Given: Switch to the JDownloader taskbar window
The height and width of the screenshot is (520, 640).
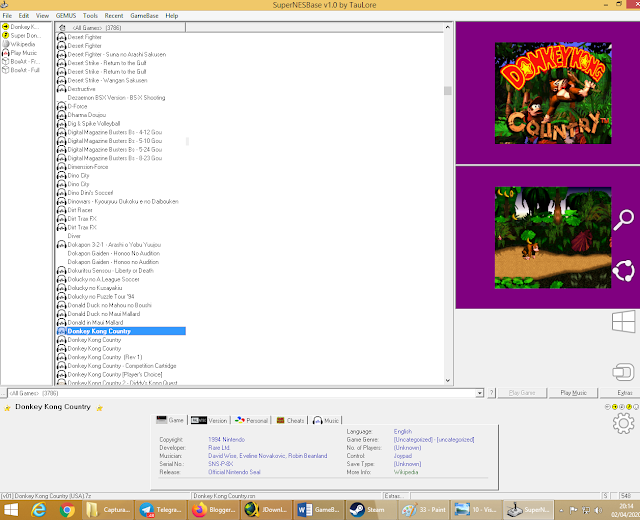Looking at the screenshot, I should 266,510.
